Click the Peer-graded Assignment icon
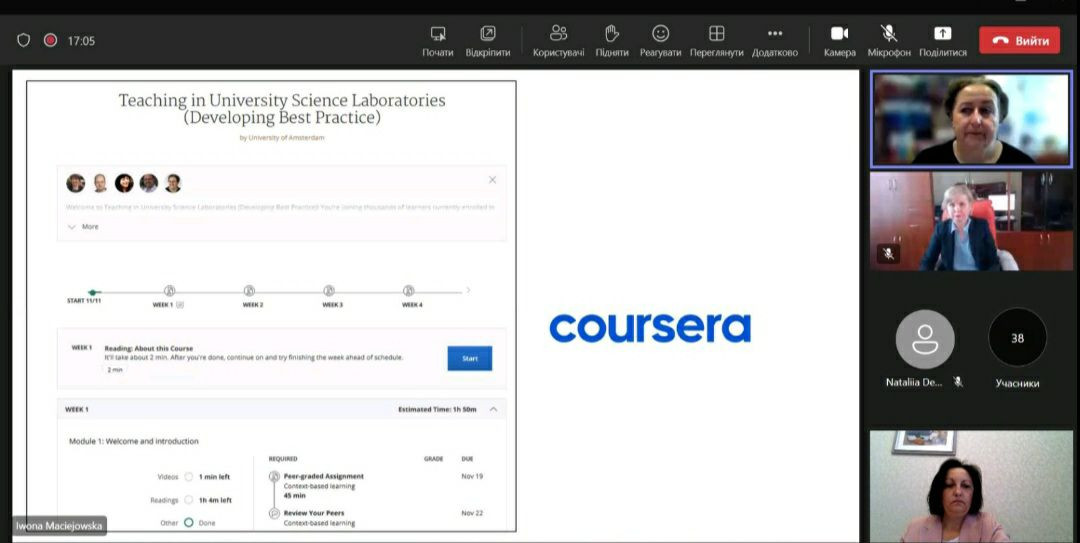1080x543 pixels. coord(274,476)
